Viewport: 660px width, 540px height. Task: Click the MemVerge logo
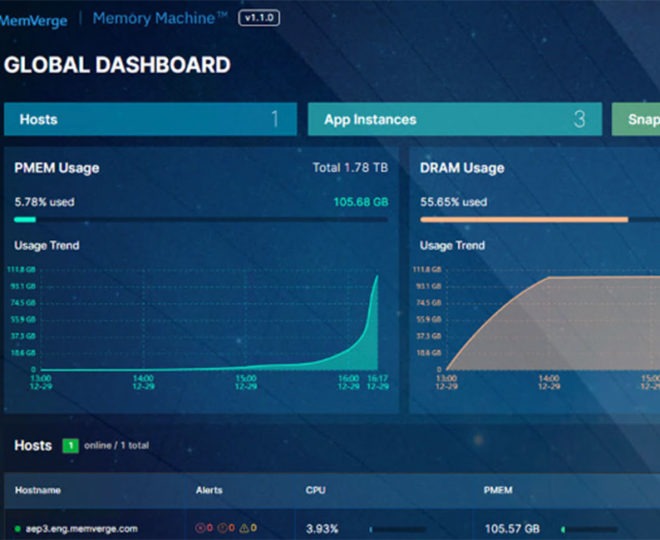pyautogui.click(x=34, y=19)
